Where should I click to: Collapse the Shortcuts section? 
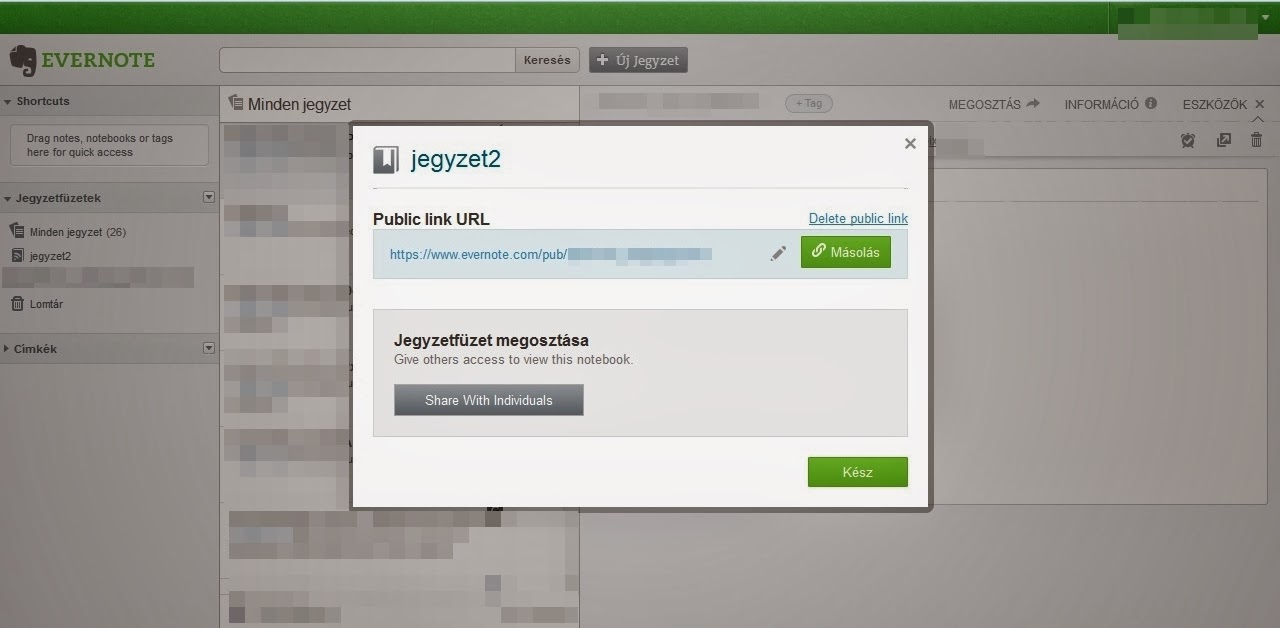pyautogui.click(x=8, y=101)
